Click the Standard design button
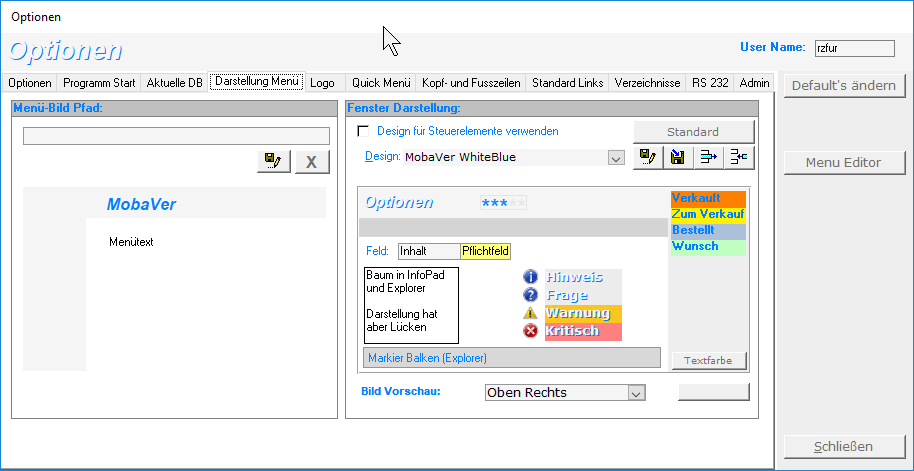Viewport: 914px width, 471px height. pyautogui.click(x=693, y=132)
